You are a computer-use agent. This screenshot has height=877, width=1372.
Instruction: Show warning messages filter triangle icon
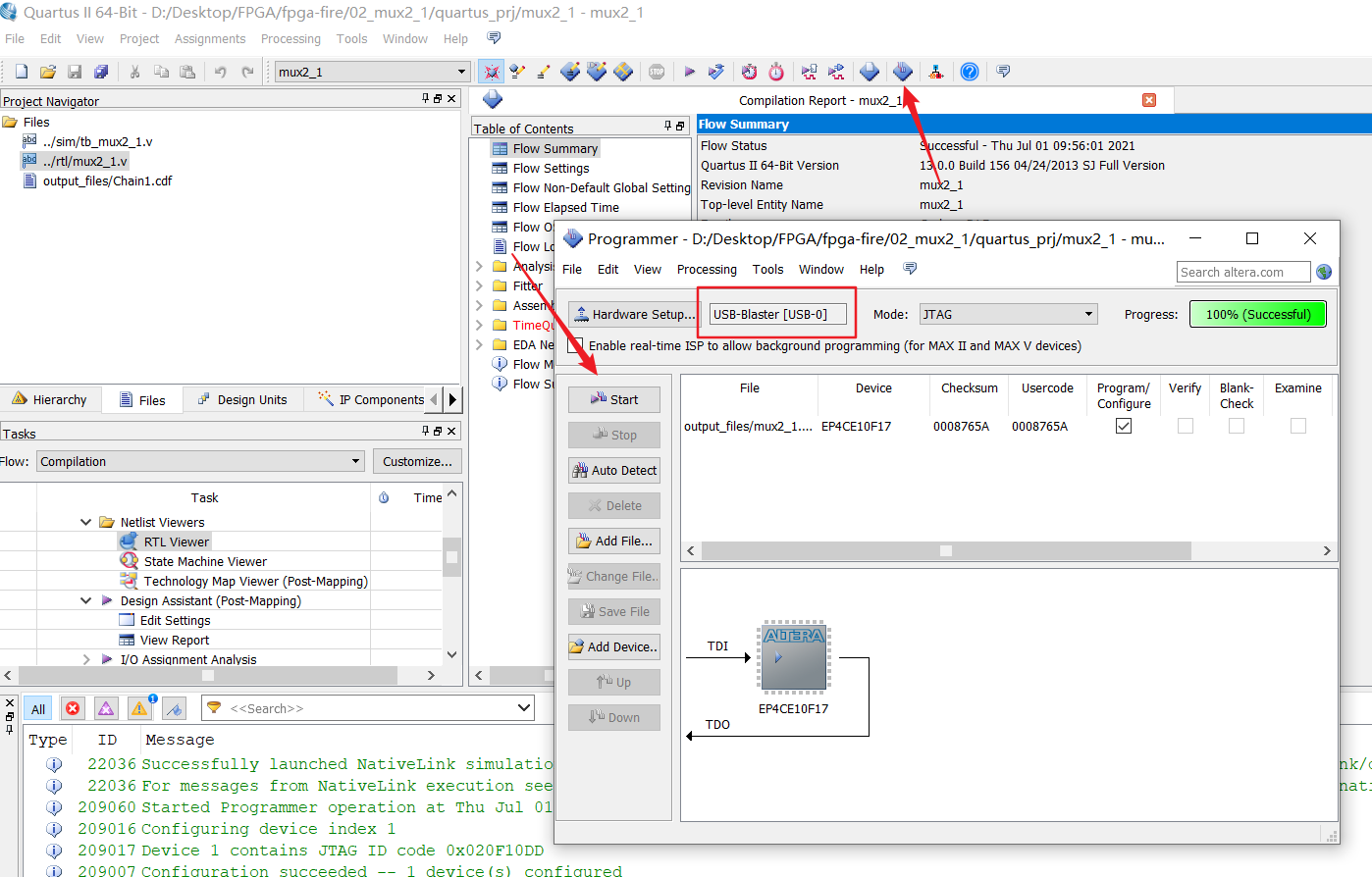click(139, 708)
